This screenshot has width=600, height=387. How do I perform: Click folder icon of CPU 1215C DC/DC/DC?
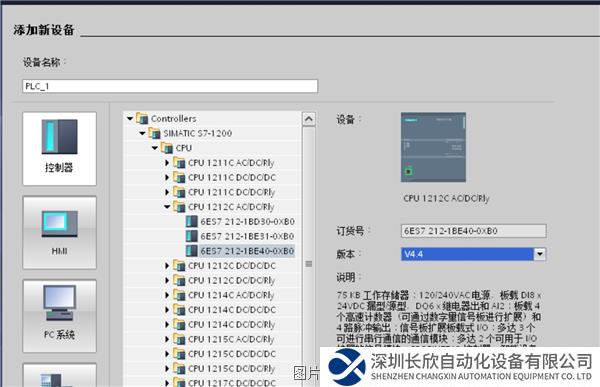click(179, 354)
